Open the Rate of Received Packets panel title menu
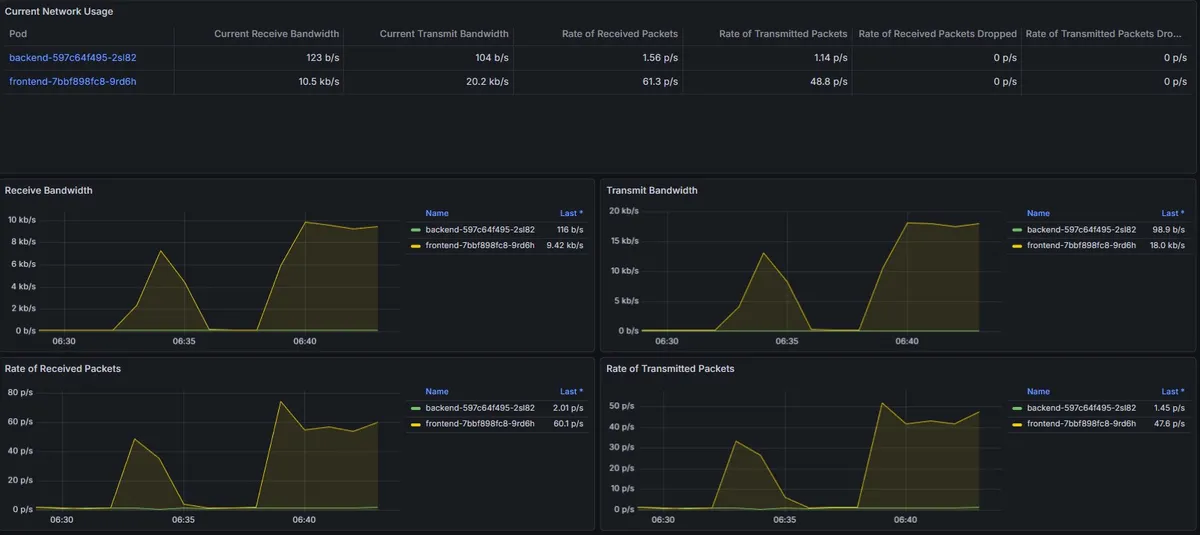1200x535 pixels. tap(63, 369)
